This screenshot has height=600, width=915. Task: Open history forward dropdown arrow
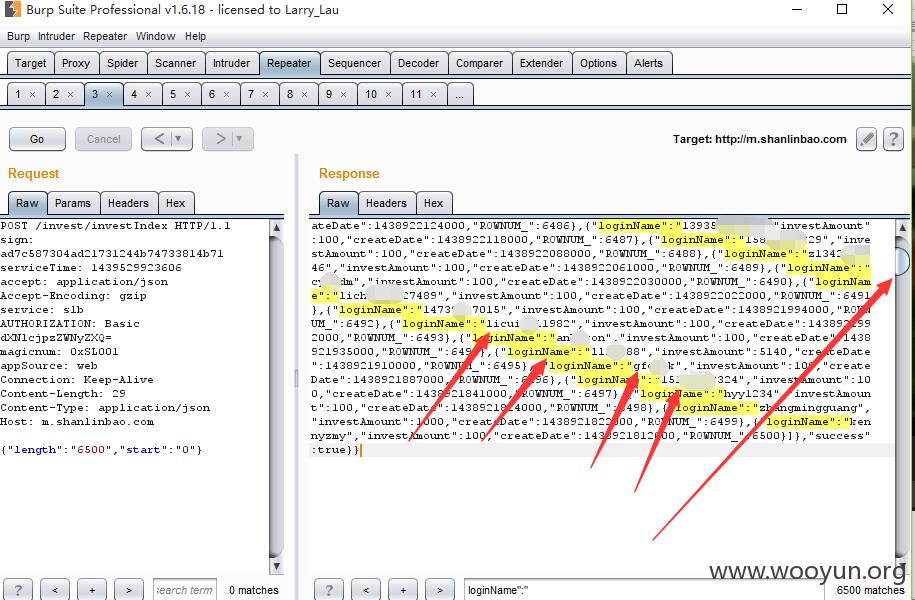point(239,139)
